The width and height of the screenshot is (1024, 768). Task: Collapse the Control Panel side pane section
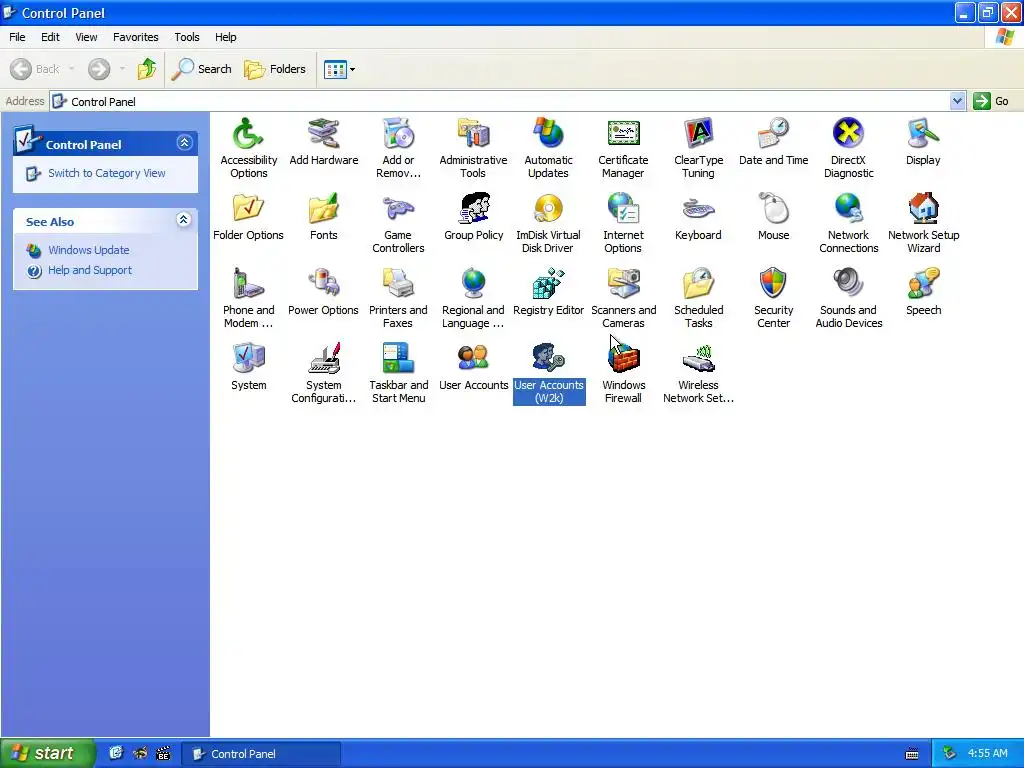184,143
